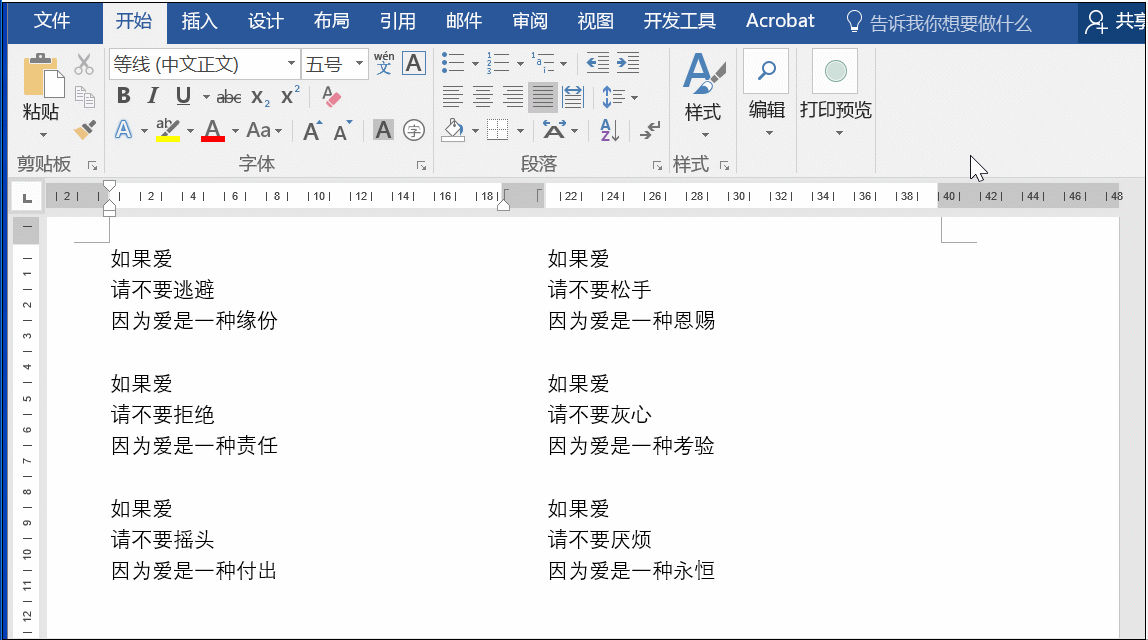Open the font size dropdown 五号
Screen dimensions: 1148x640
coord(359,64)
